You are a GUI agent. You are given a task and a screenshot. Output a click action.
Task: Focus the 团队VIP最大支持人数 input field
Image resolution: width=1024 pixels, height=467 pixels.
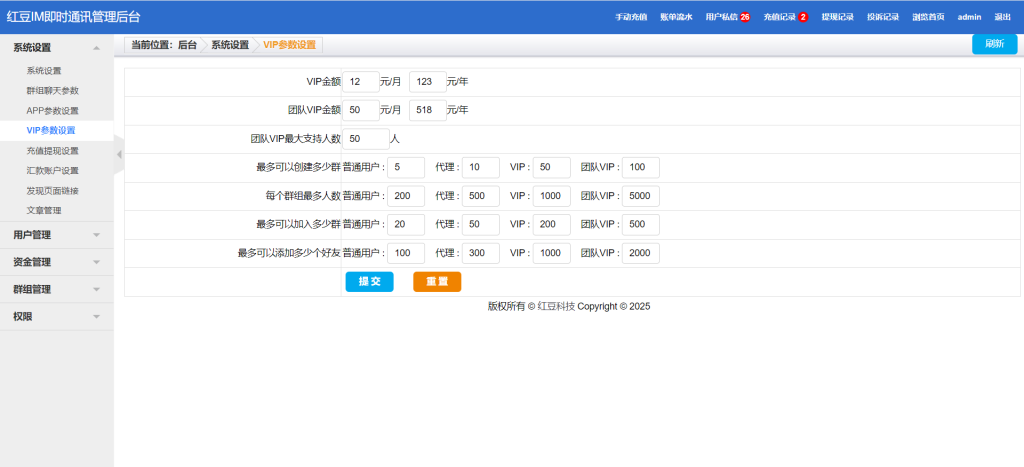tap(364, 139)
